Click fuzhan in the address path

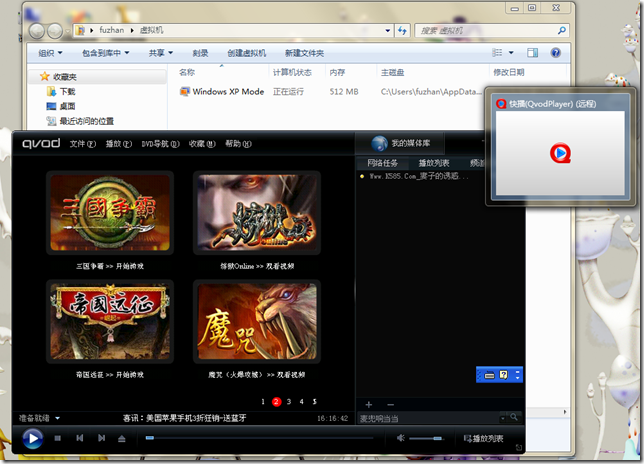tap(111, 30)
